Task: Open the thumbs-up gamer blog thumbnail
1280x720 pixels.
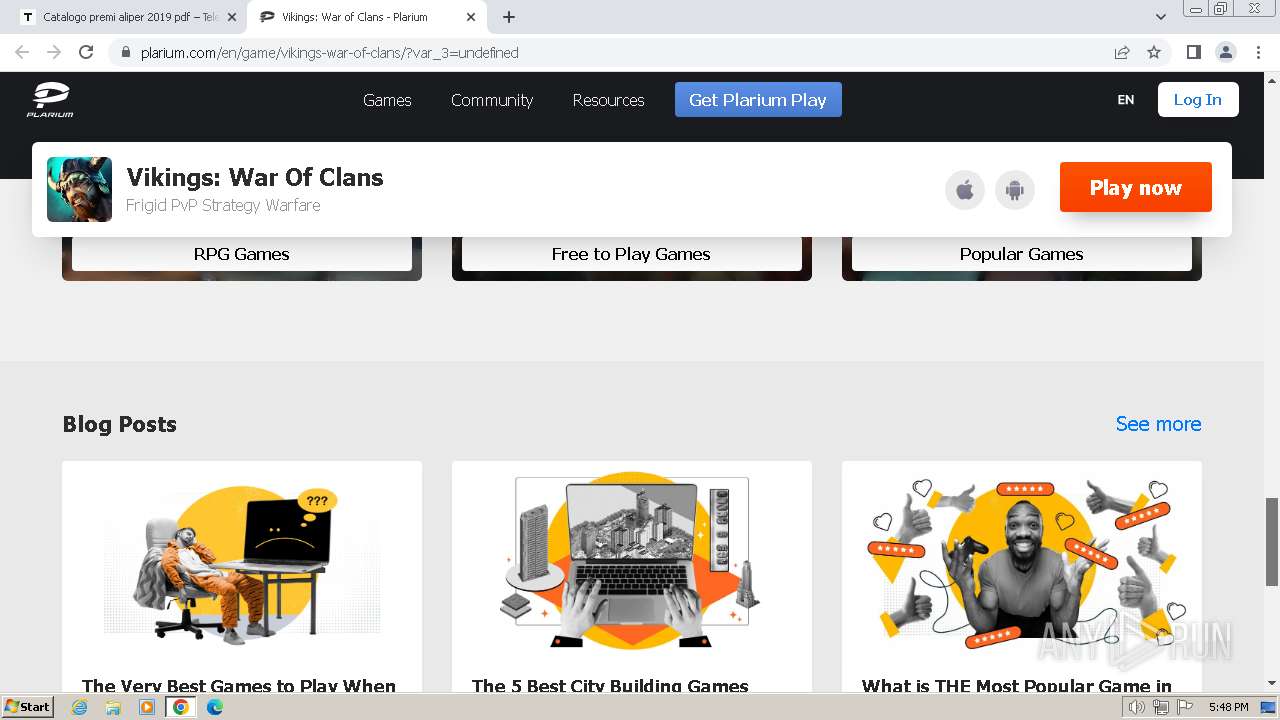Action: tap(1022, 561)
